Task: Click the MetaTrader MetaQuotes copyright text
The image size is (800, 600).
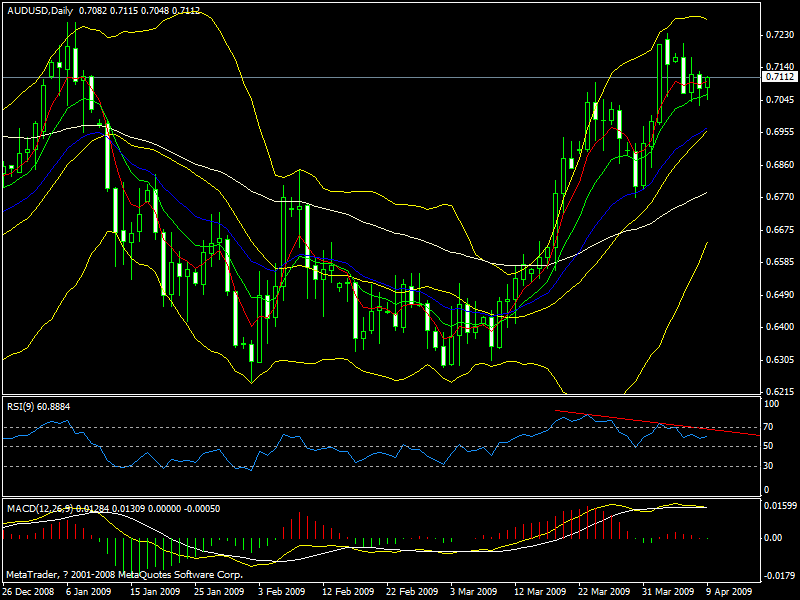Action: point(124,575)
